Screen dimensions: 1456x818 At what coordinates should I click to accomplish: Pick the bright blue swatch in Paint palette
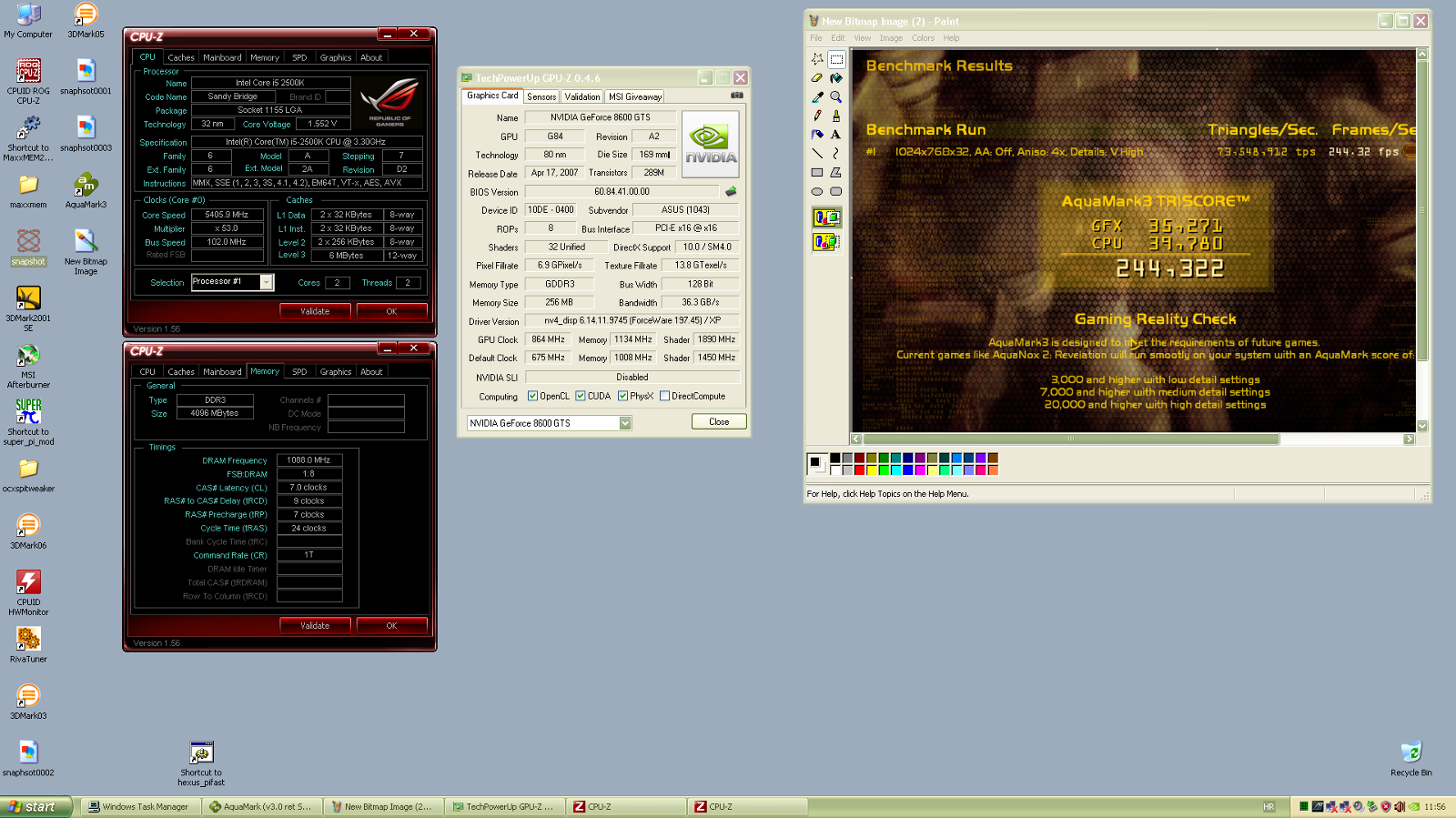[907, 470]
